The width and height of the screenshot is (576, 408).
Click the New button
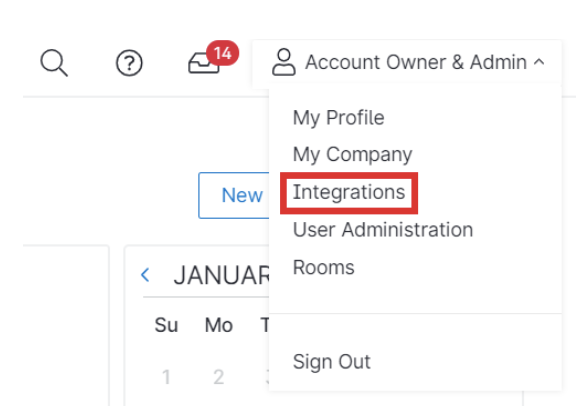point(234,195)
